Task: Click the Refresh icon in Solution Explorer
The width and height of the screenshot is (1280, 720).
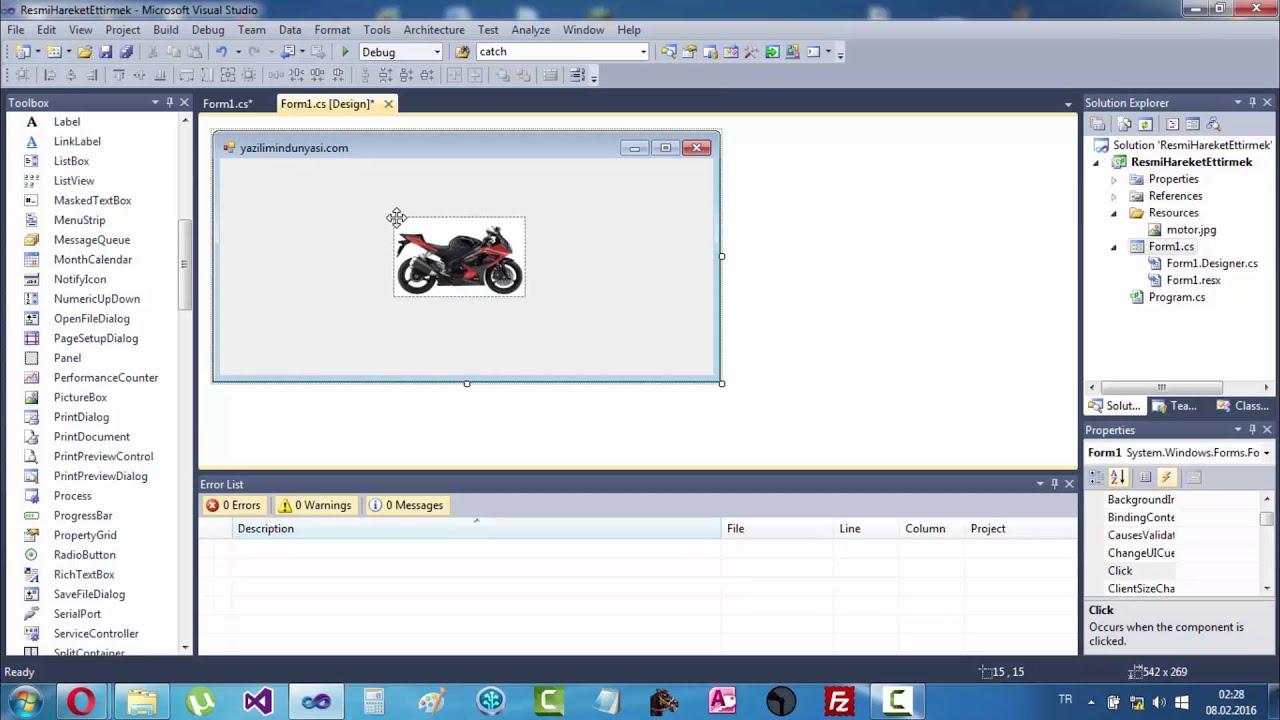Action: pos(1145,124)
